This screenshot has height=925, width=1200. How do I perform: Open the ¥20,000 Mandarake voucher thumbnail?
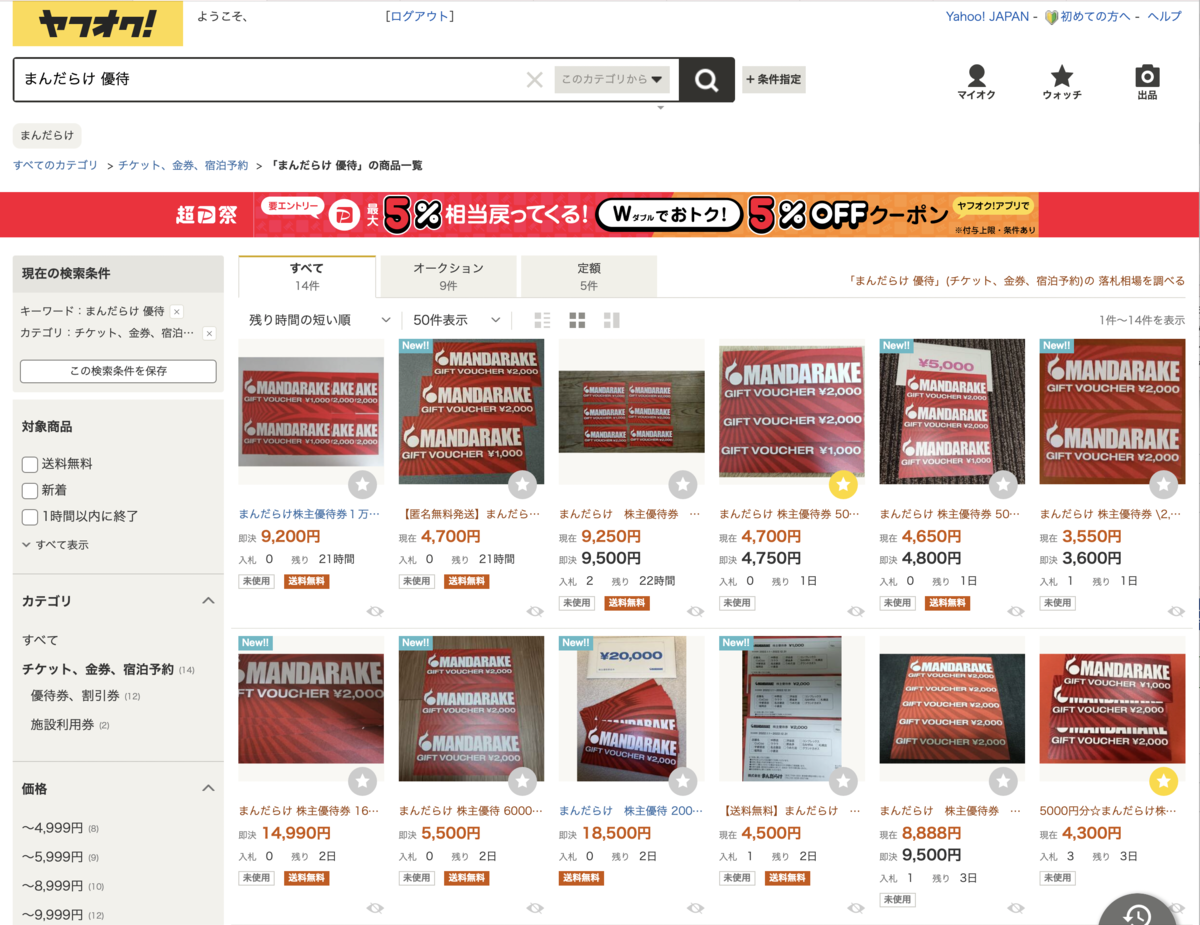[x=631, y=709]
